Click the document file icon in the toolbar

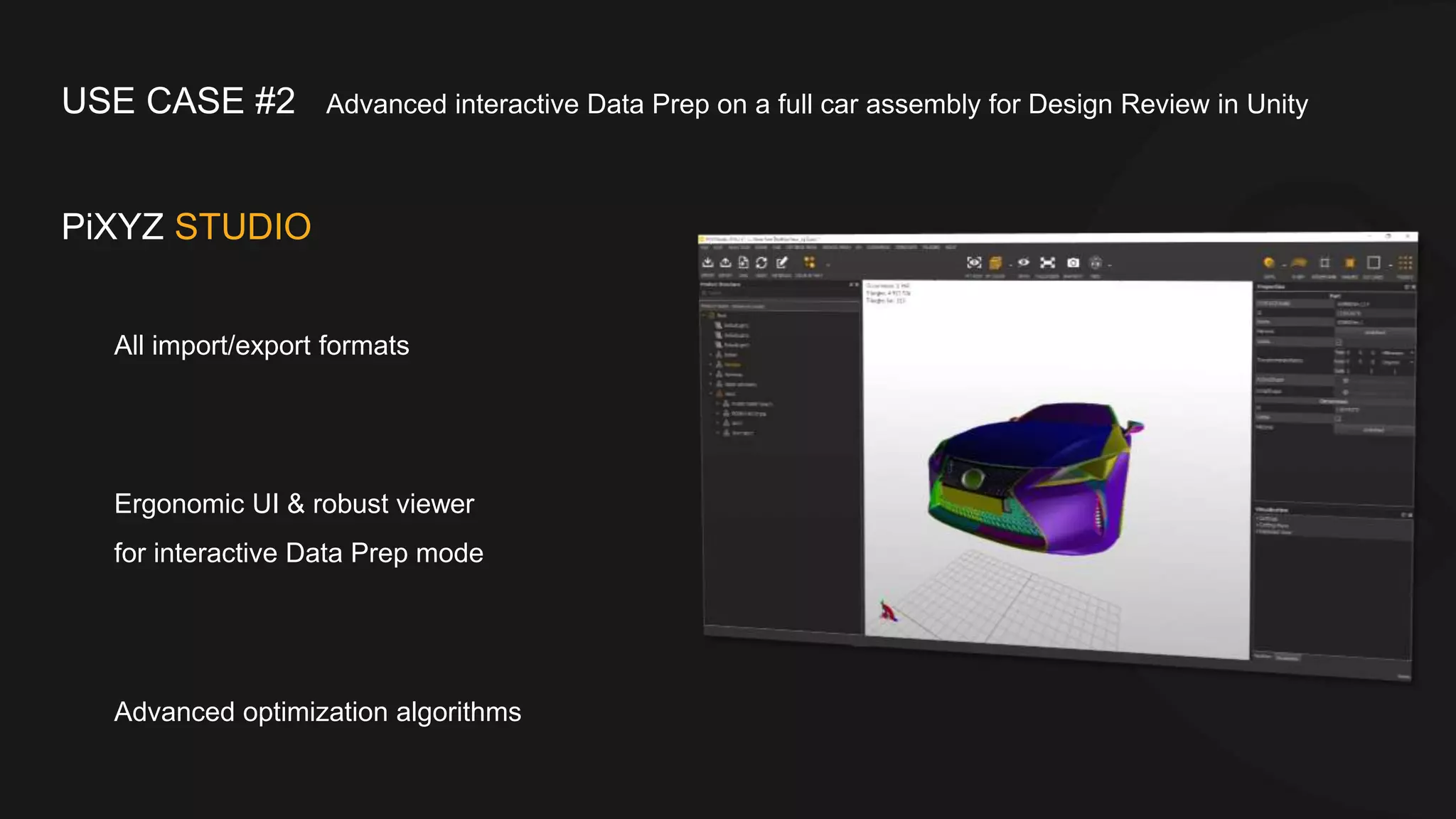(743, 263)
